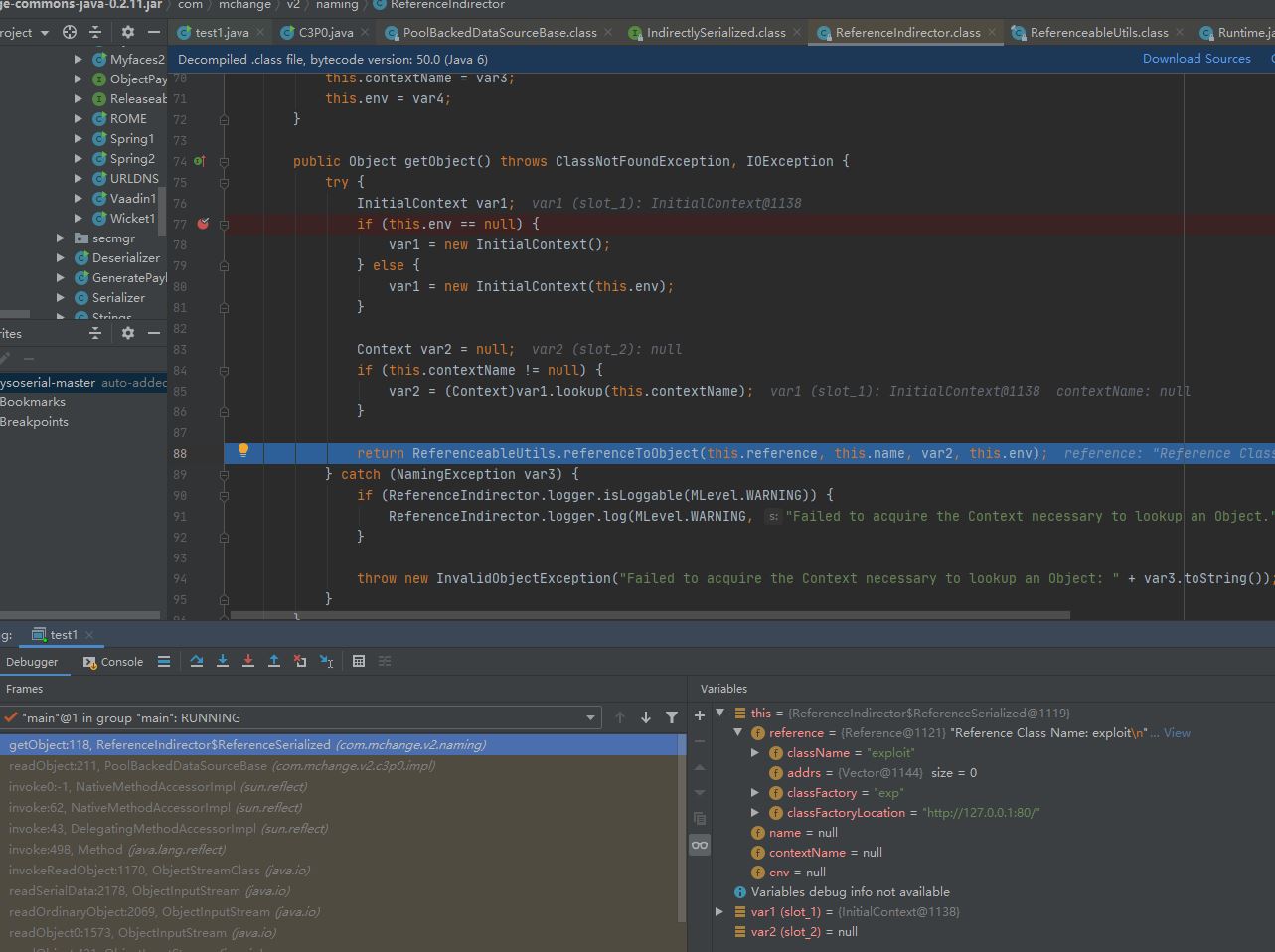Click the Step Out debug icon
The width and height of the screenshot is (1275, 952).
[x=273, y=661]
